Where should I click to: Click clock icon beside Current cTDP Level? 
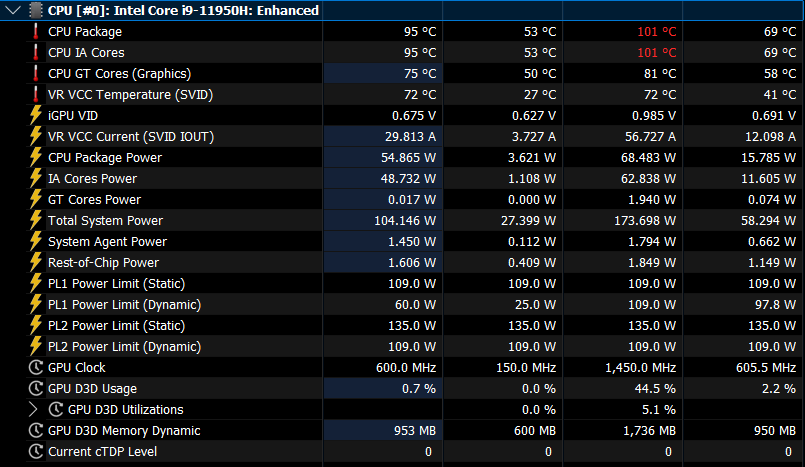coord(35,452)
